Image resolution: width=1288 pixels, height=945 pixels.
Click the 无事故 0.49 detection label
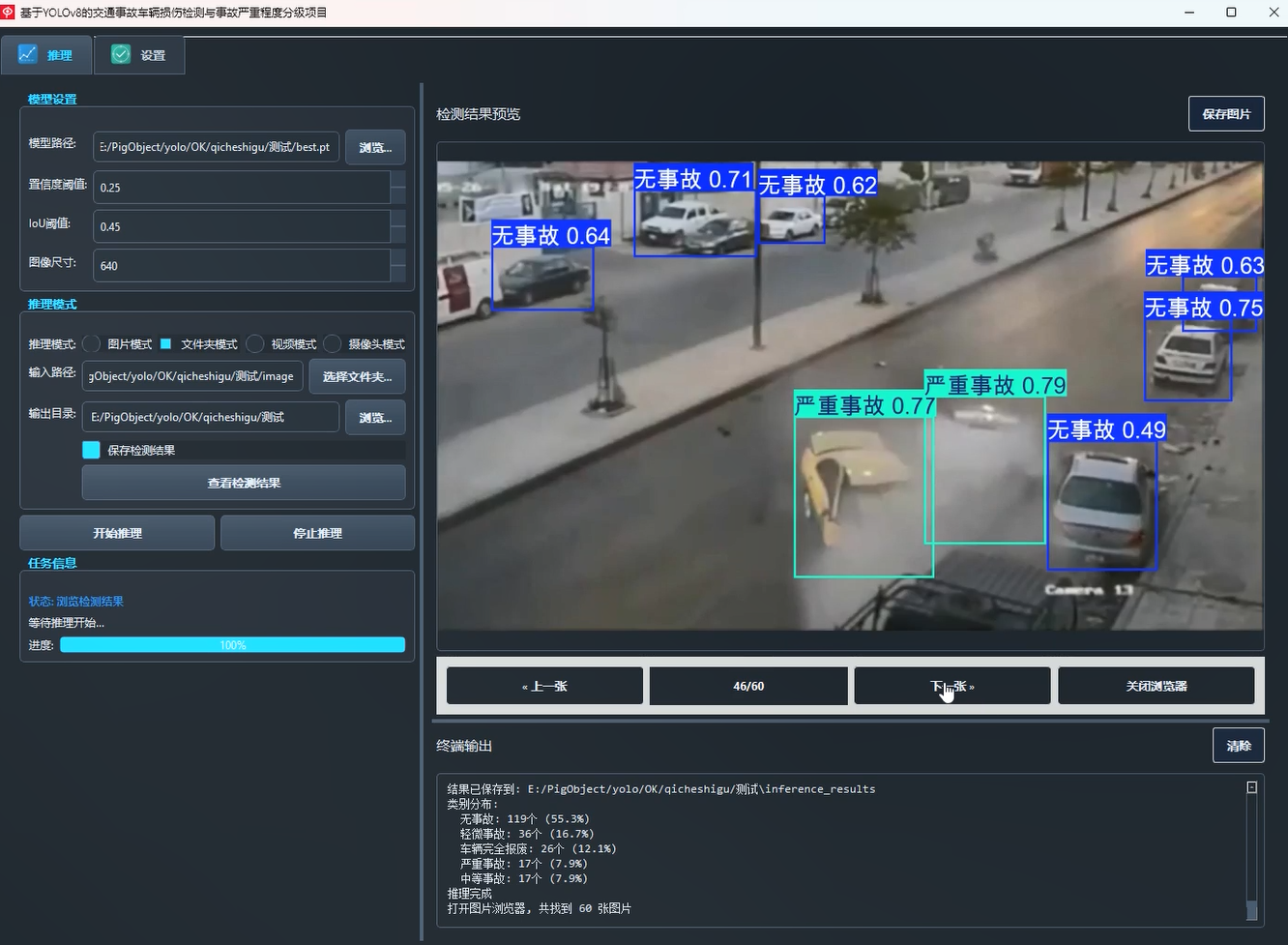click(x=1107, y=428)
